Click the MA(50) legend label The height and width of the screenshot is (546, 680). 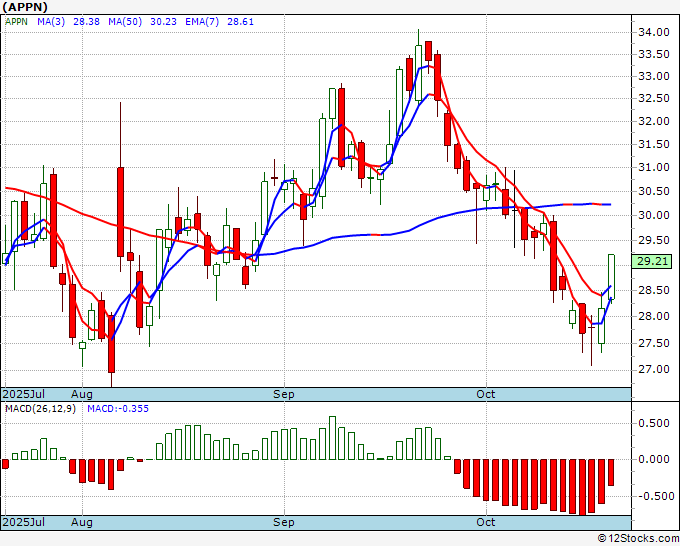tap(125, 22)
